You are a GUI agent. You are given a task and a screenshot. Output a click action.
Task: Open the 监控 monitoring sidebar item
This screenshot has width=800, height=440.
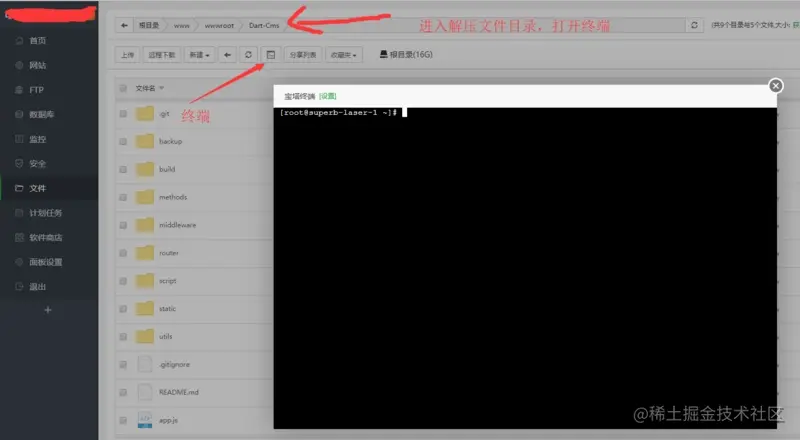(x=37, y=139)
